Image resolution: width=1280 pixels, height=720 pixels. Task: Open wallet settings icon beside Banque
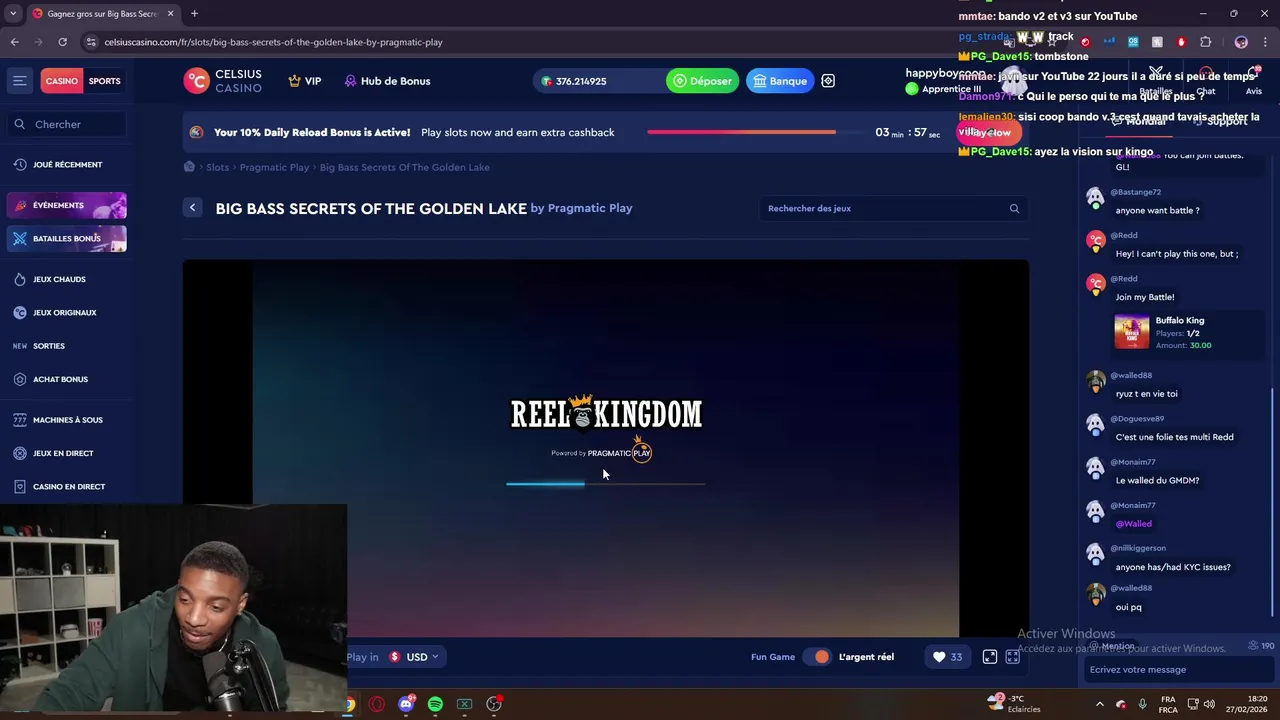click(828, 81)
